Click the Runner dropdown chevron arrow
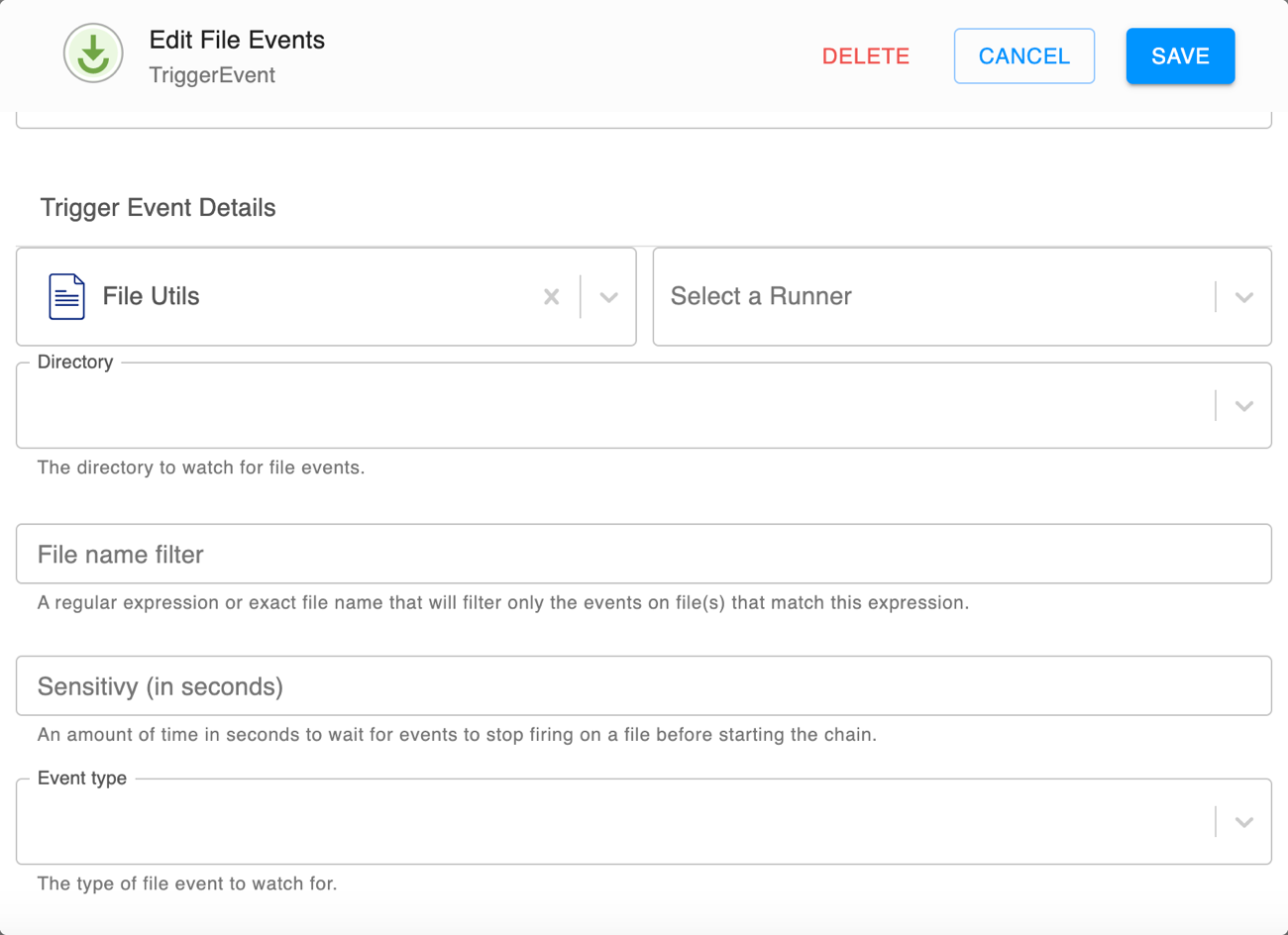 click(x=1244, y=297)
